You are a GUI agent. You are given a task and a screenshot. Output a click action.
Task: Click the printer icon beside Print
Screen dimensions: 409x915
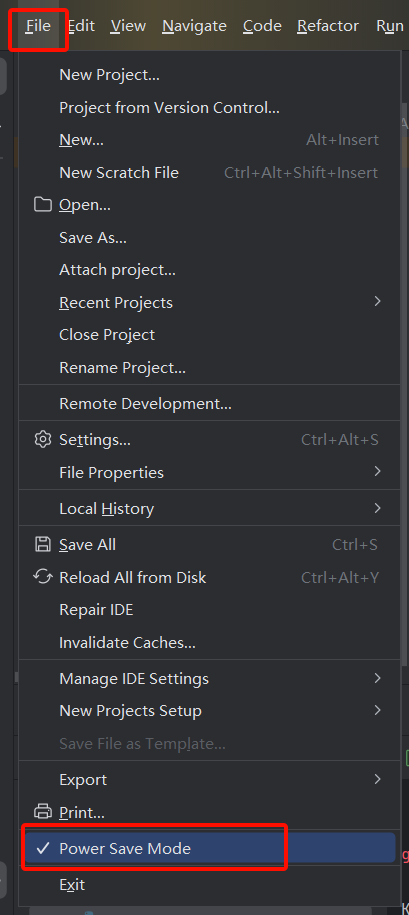tap(43, 812)
